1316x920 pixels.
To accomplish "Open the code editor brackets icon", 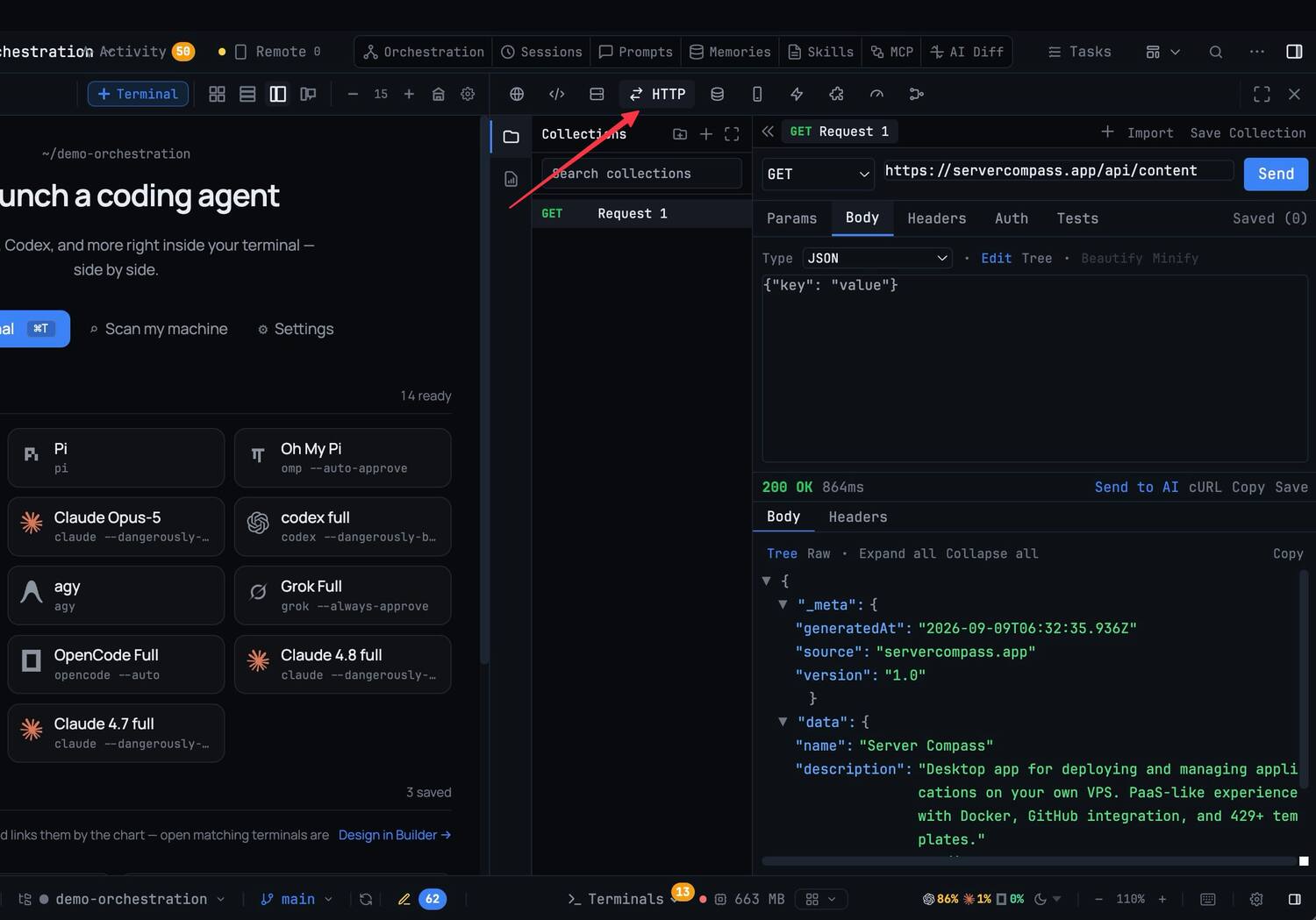I will (556, 94).
